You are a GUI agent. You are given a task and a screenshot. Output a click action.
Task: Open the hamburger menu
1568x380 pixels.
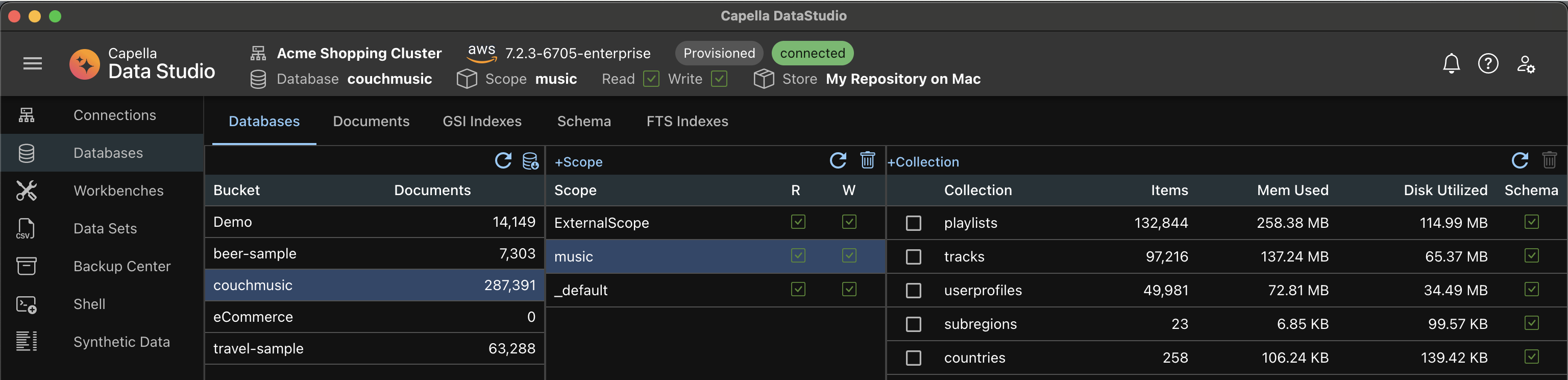(32, 63)
